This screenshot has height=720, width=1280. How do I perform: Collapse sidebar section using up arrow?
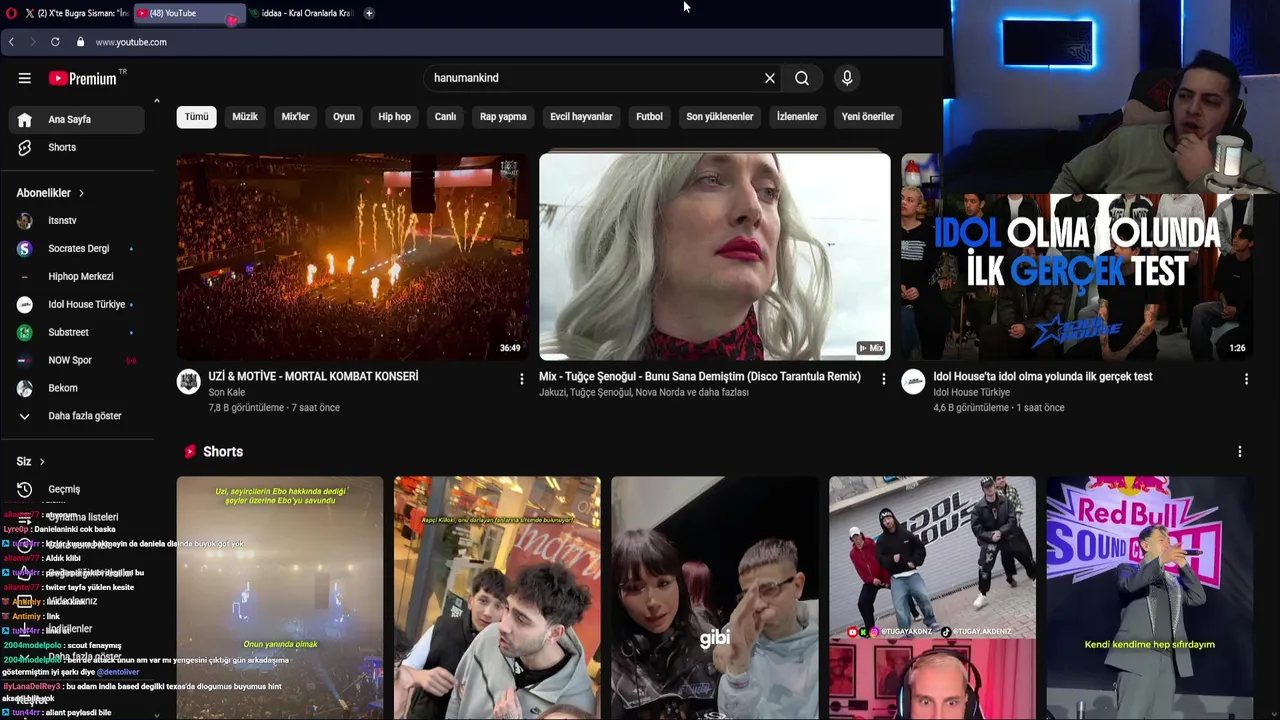pyautogui.click(x=156, y=101)
